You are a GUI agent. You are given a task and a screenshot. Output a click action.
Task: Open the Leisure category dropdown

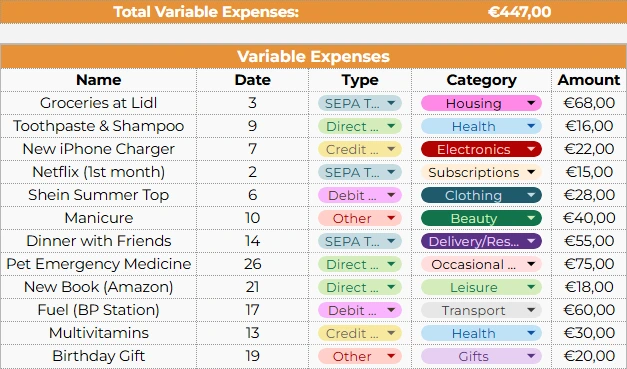coord(481,287)
